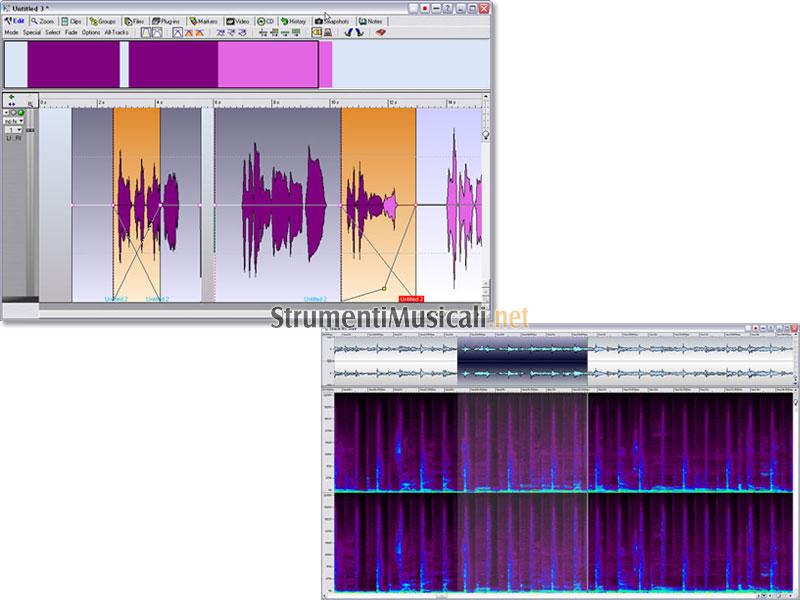Open the Options menu
Viewport: 800px width, 600px height.
[x=91, y=32]
